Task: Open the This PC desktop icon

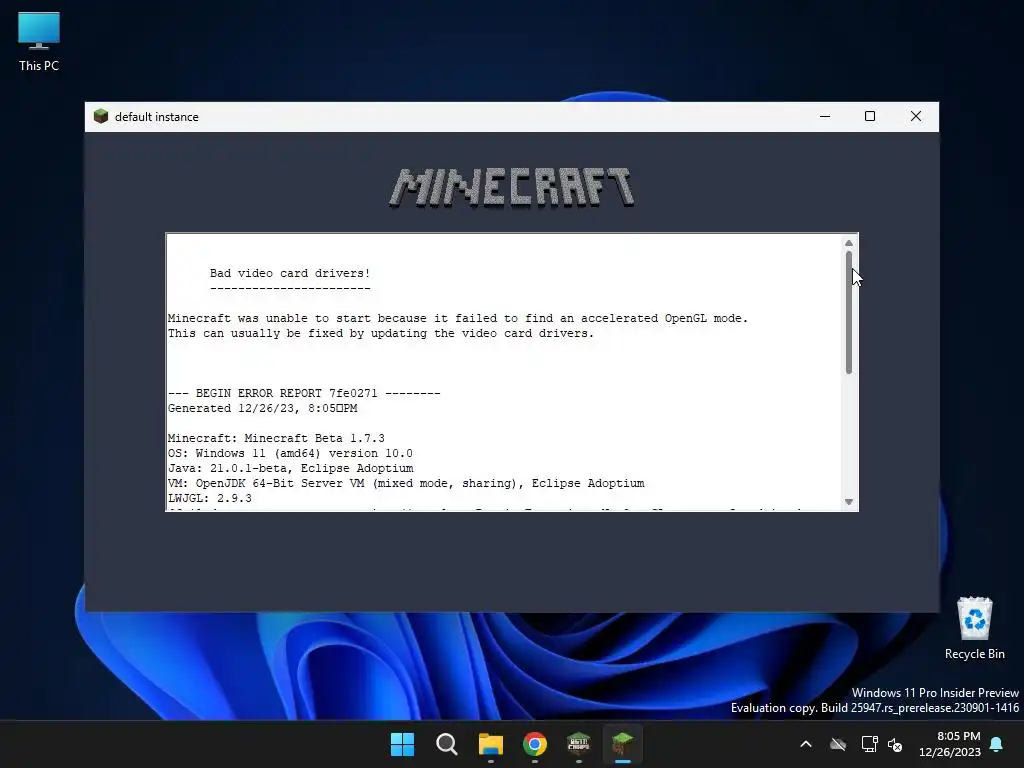Action: (39, 42)
